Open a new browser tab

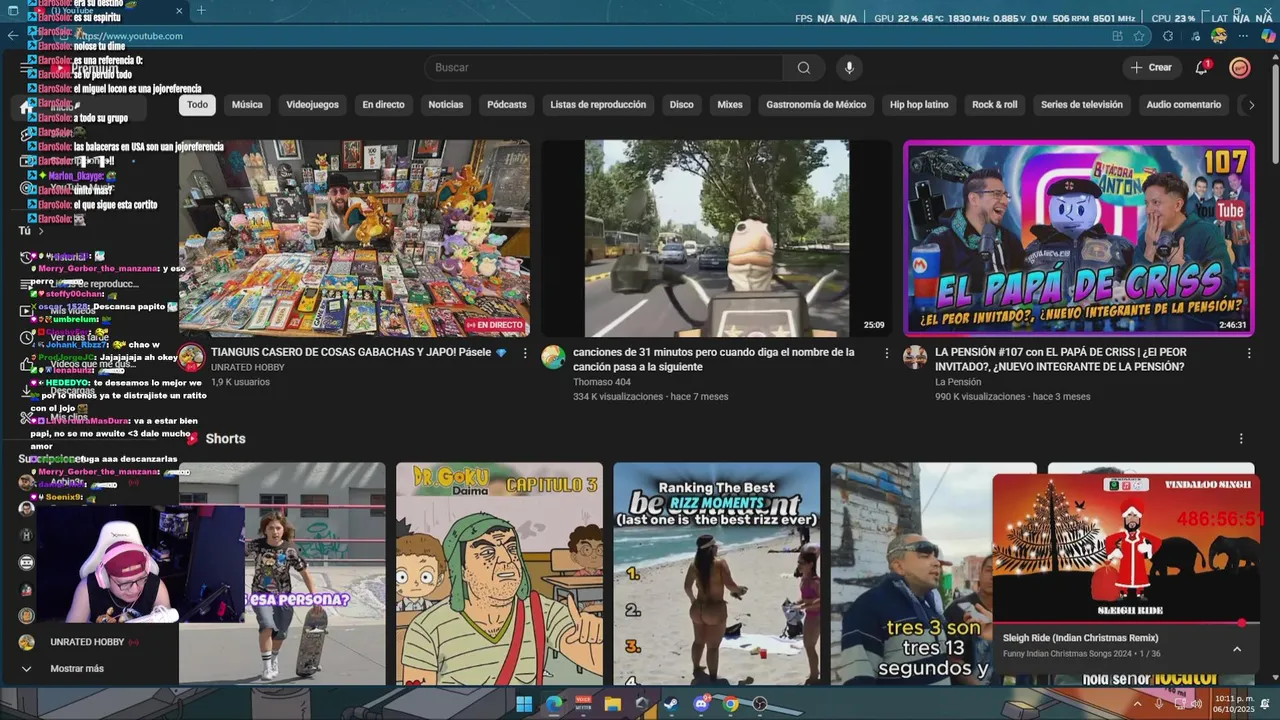tap(201, 11)
